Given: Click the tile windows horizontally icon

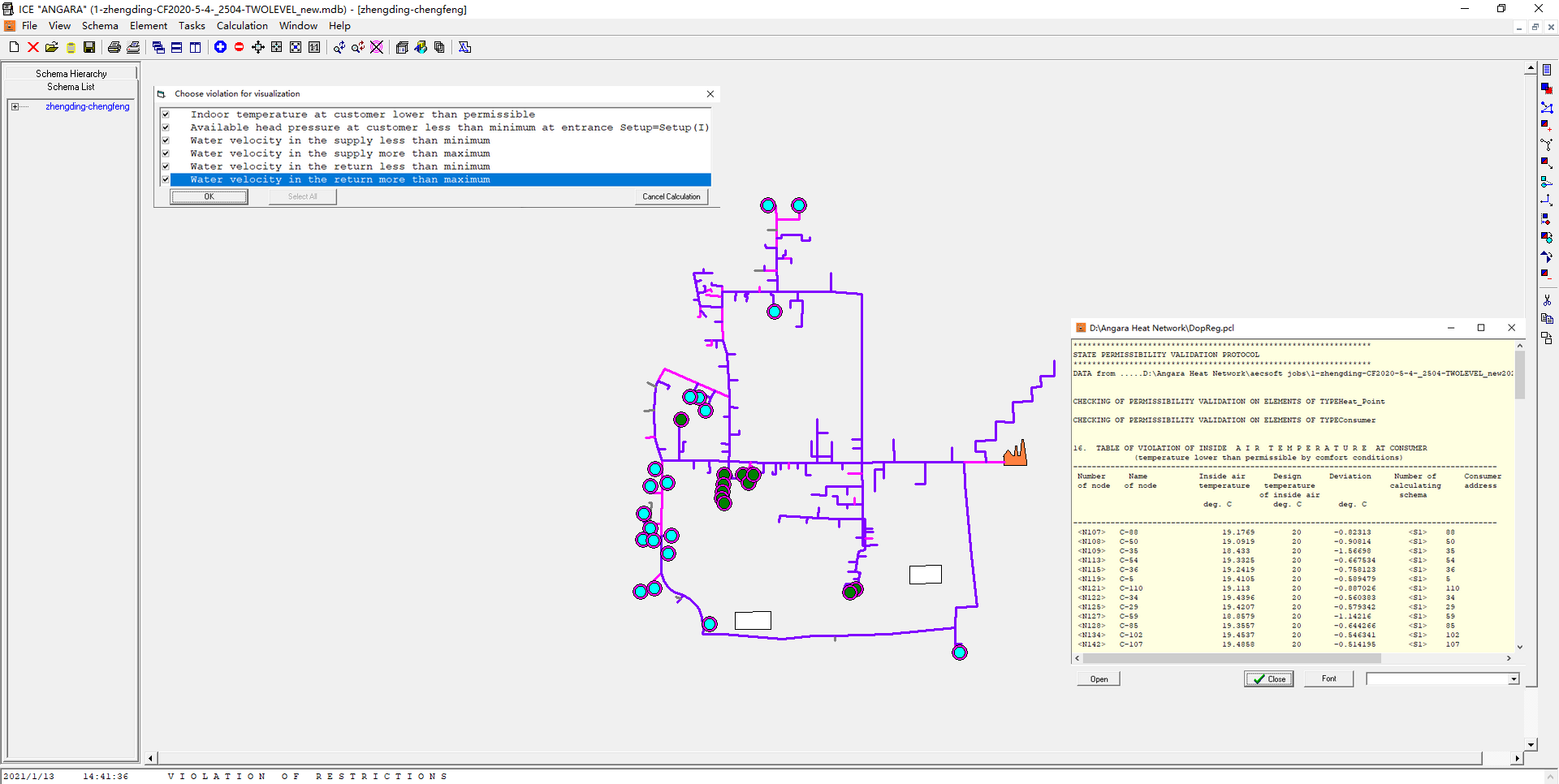Looking at the screenshot, I should pos(176,47).
